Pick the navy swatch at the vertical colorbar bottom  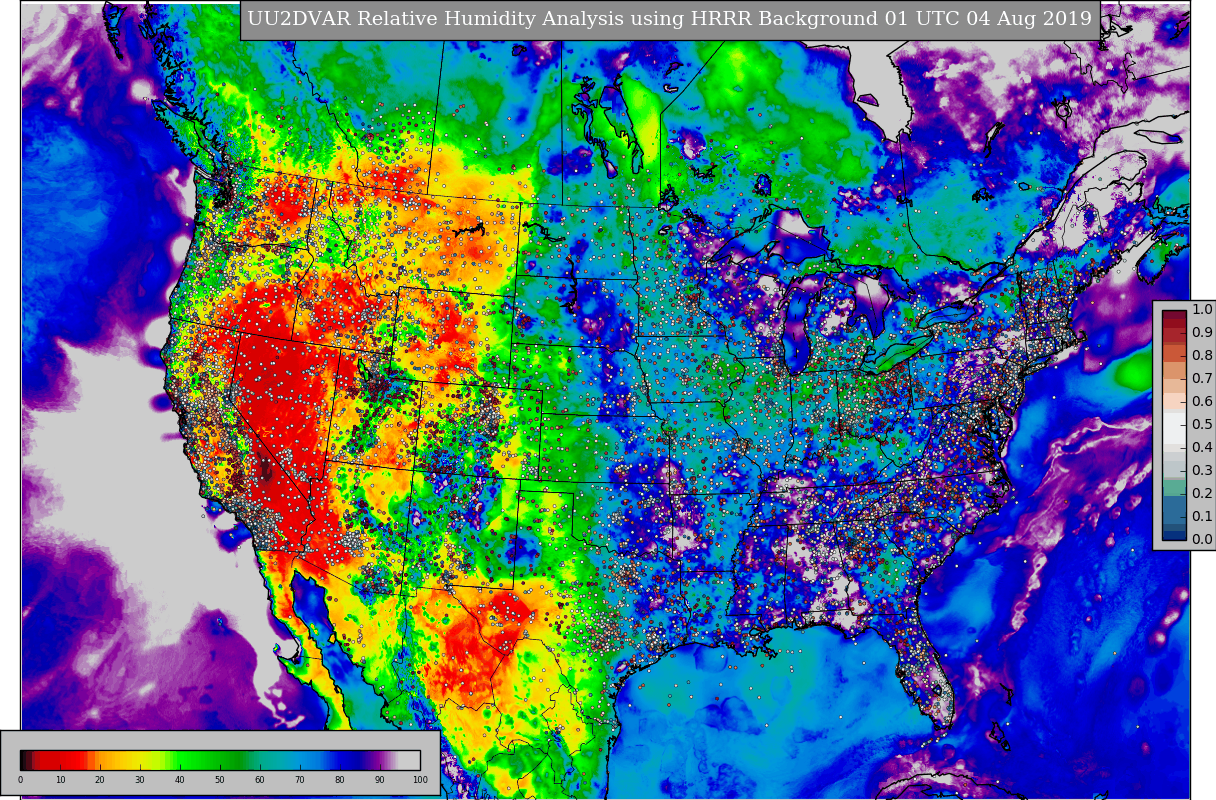point(1174,535)
